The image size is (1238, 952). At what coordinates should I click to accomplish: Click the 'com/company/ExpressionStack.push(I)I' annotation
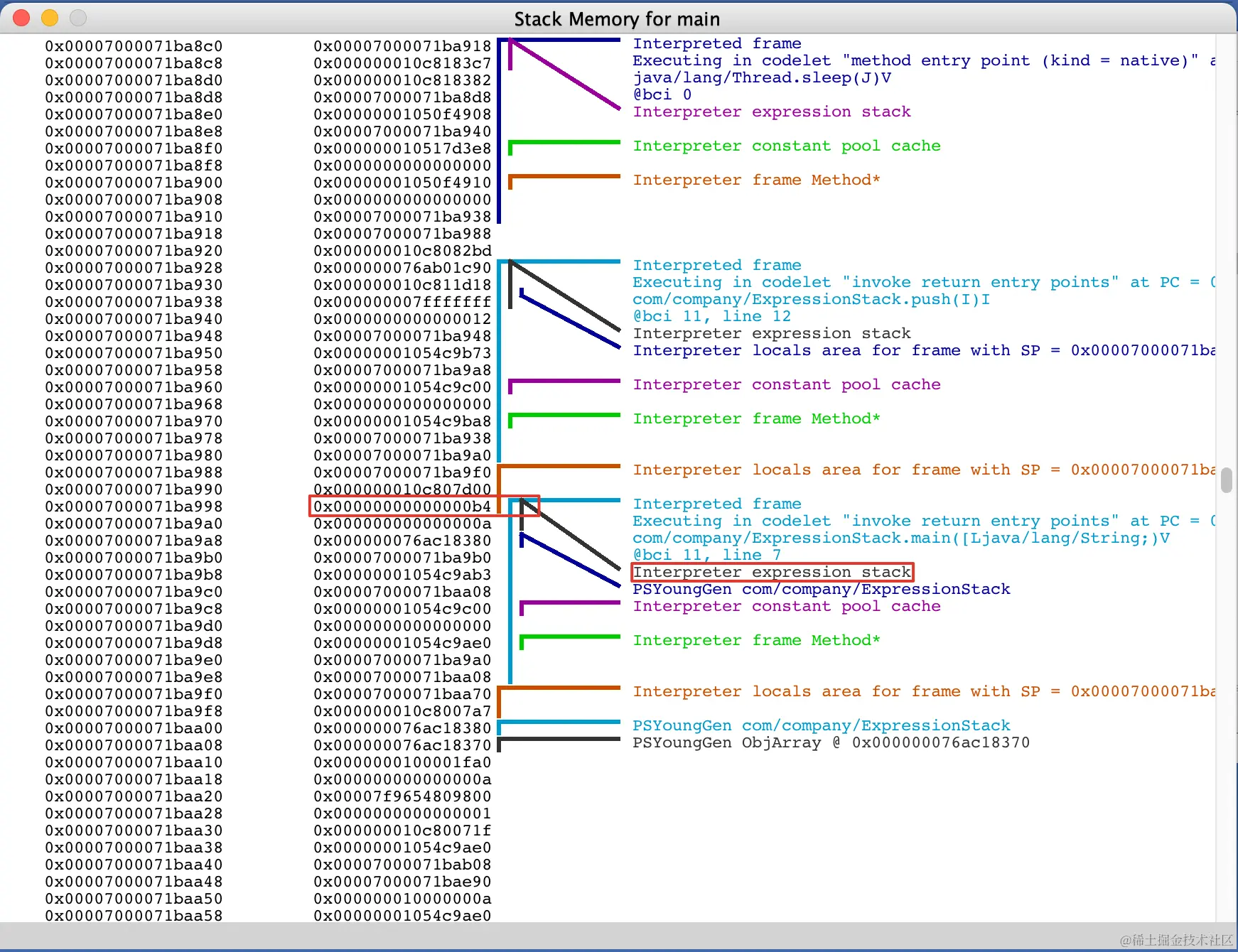click(812, 299)
